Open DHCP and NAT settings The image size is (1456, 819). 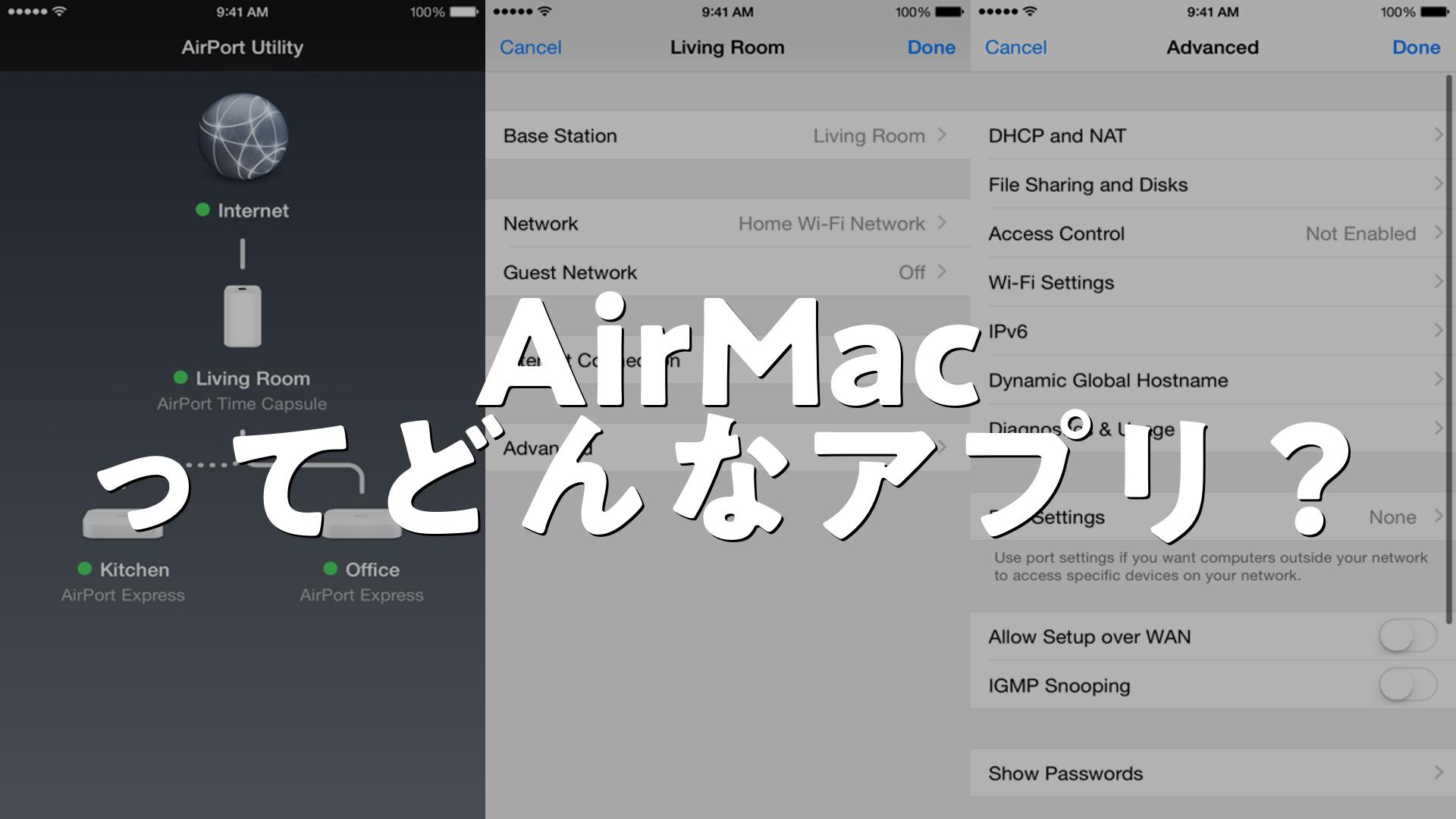tap(1213, 135)
